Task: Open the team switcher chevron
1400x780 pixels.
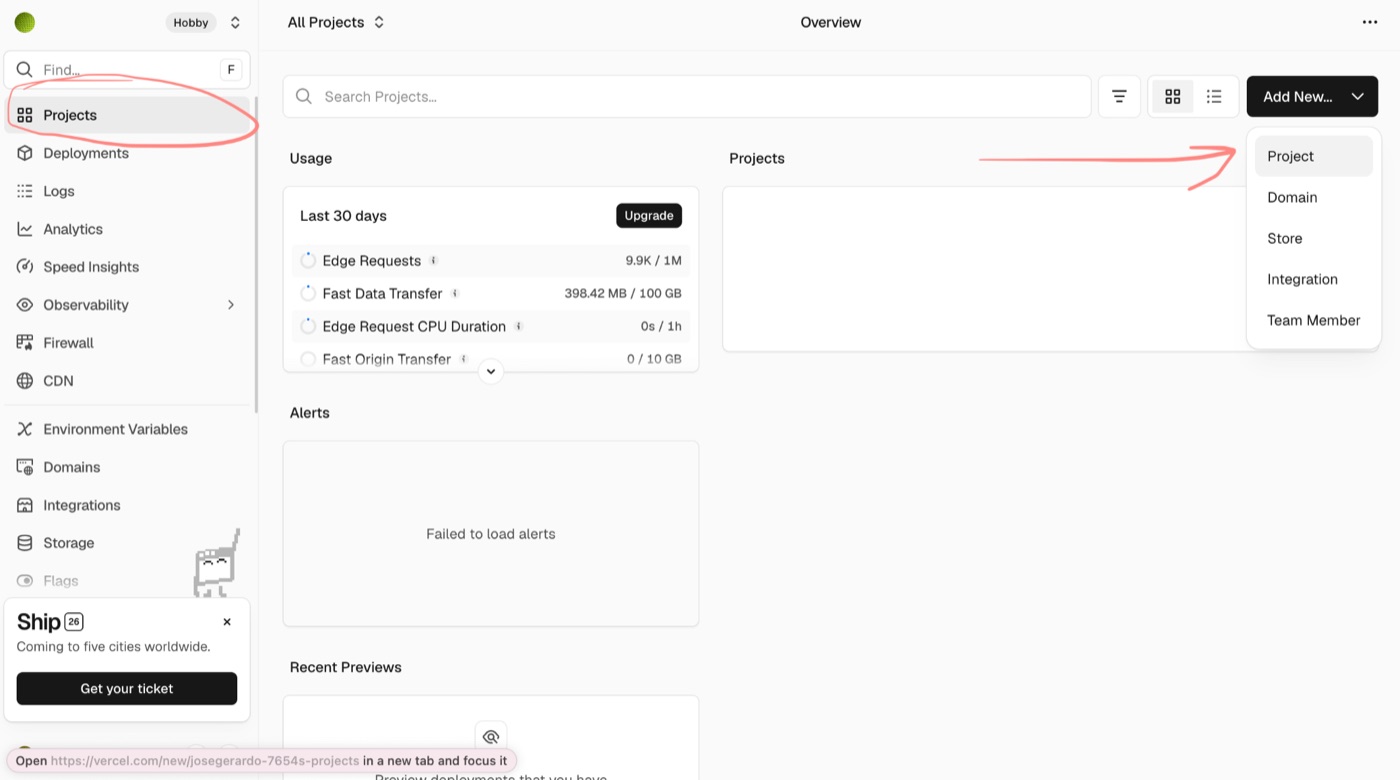Action: pyautogui.click(x=235, y=22)
